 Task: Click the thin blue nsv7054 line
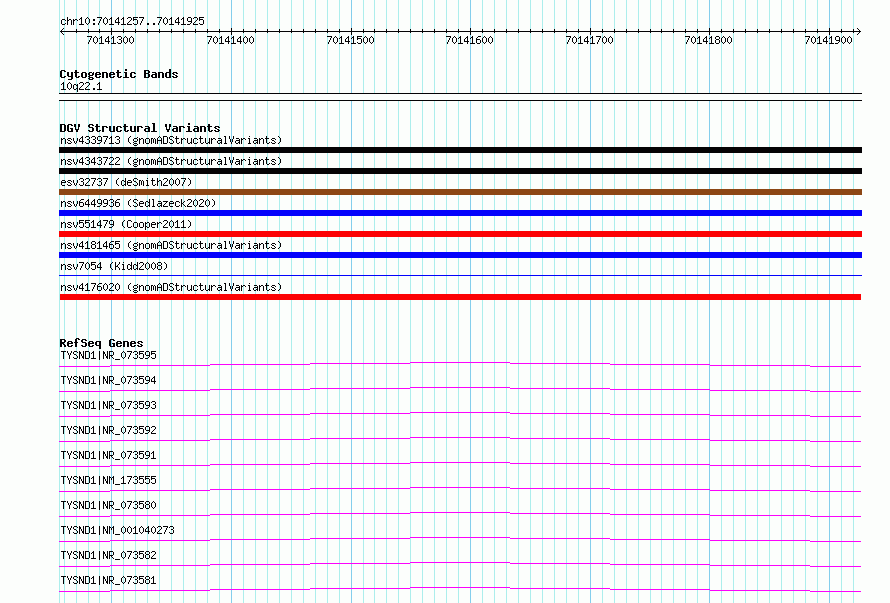(x=460, y=276)
